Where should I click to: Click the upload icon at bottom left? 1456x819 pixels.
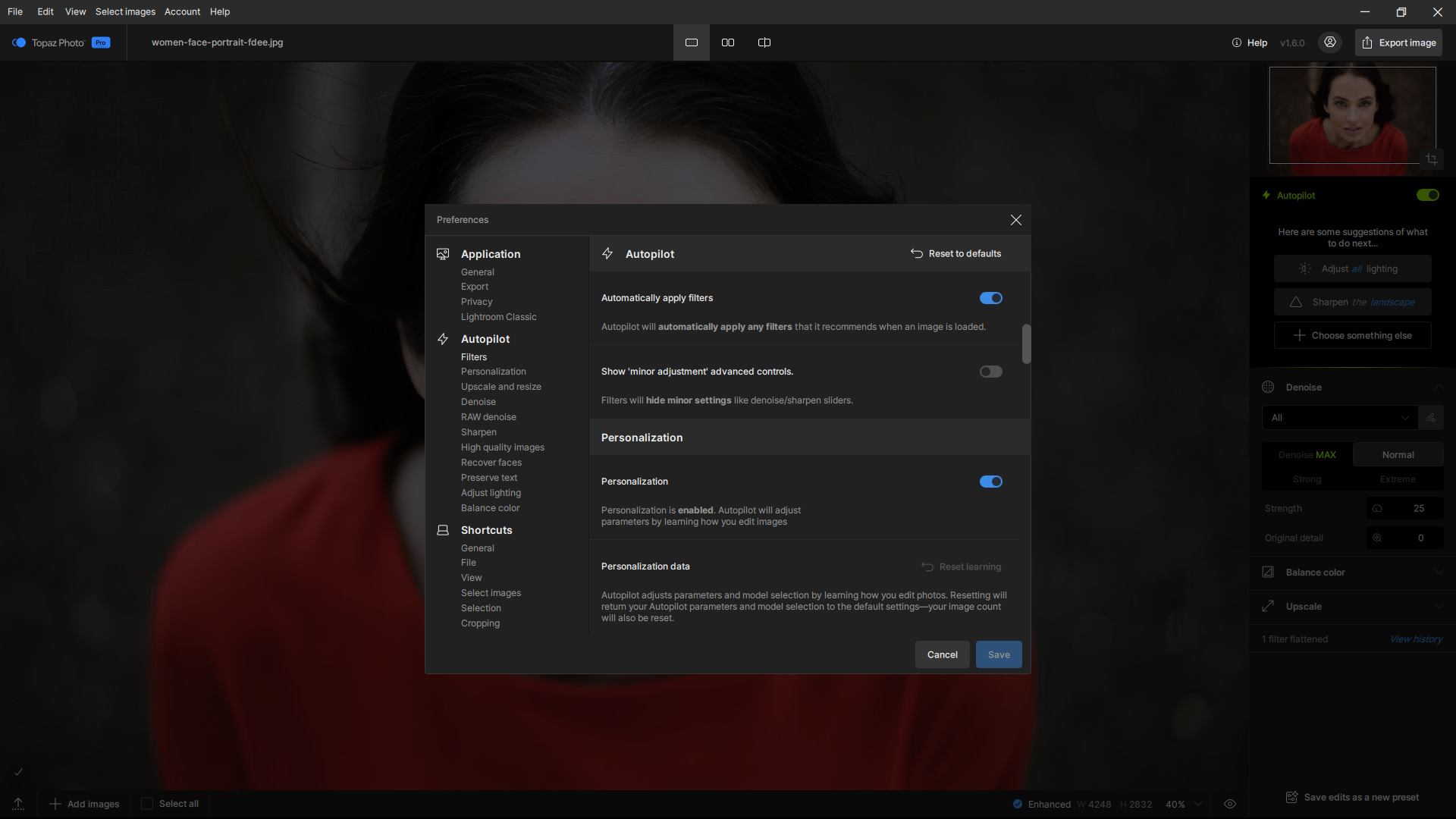[18, 804]
